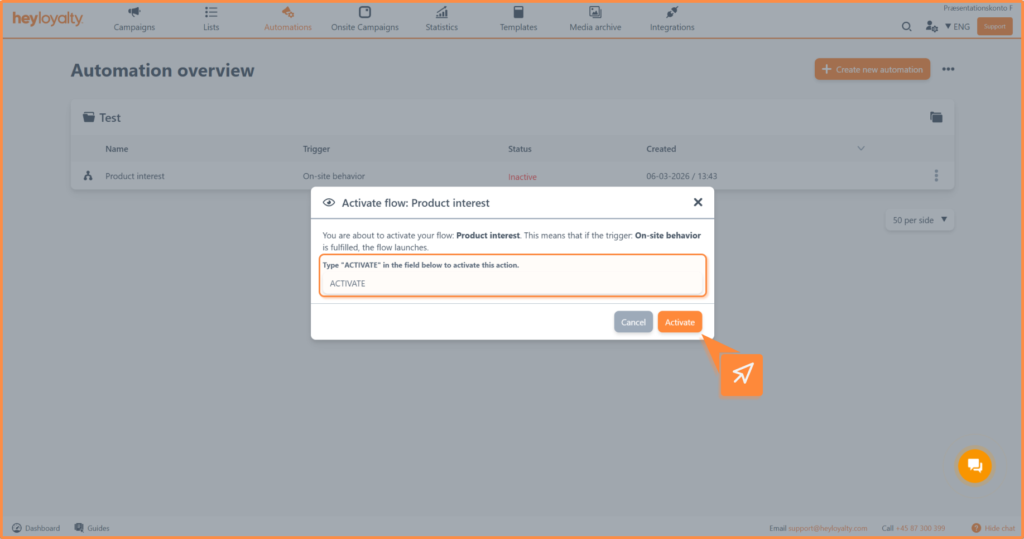Click the folder icon on Test row right side
Viewport: 1024px width, 539px height.
click(x=936, y=118)
